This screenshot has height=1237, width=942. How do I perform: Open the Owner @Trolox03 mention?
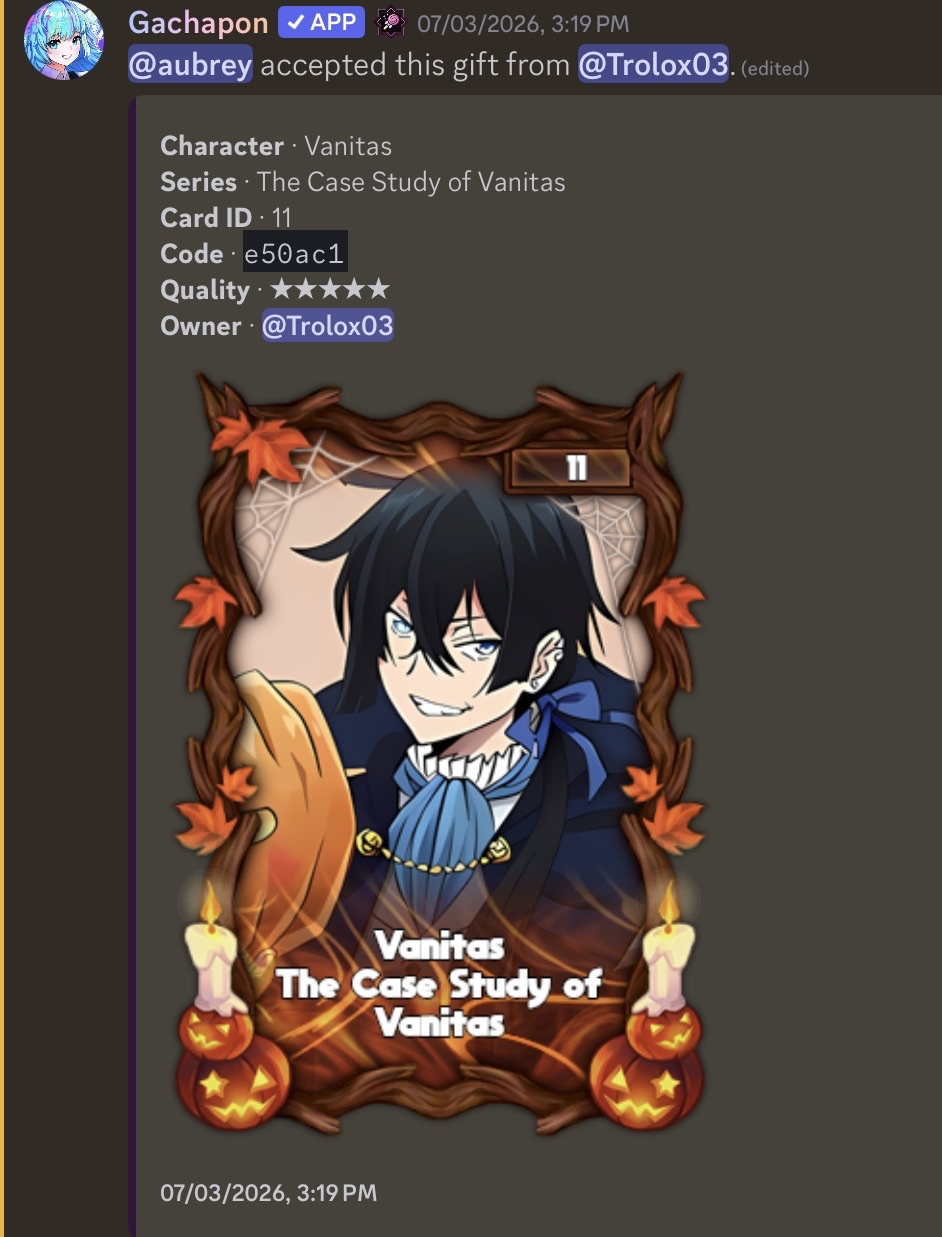coord(327,326)
